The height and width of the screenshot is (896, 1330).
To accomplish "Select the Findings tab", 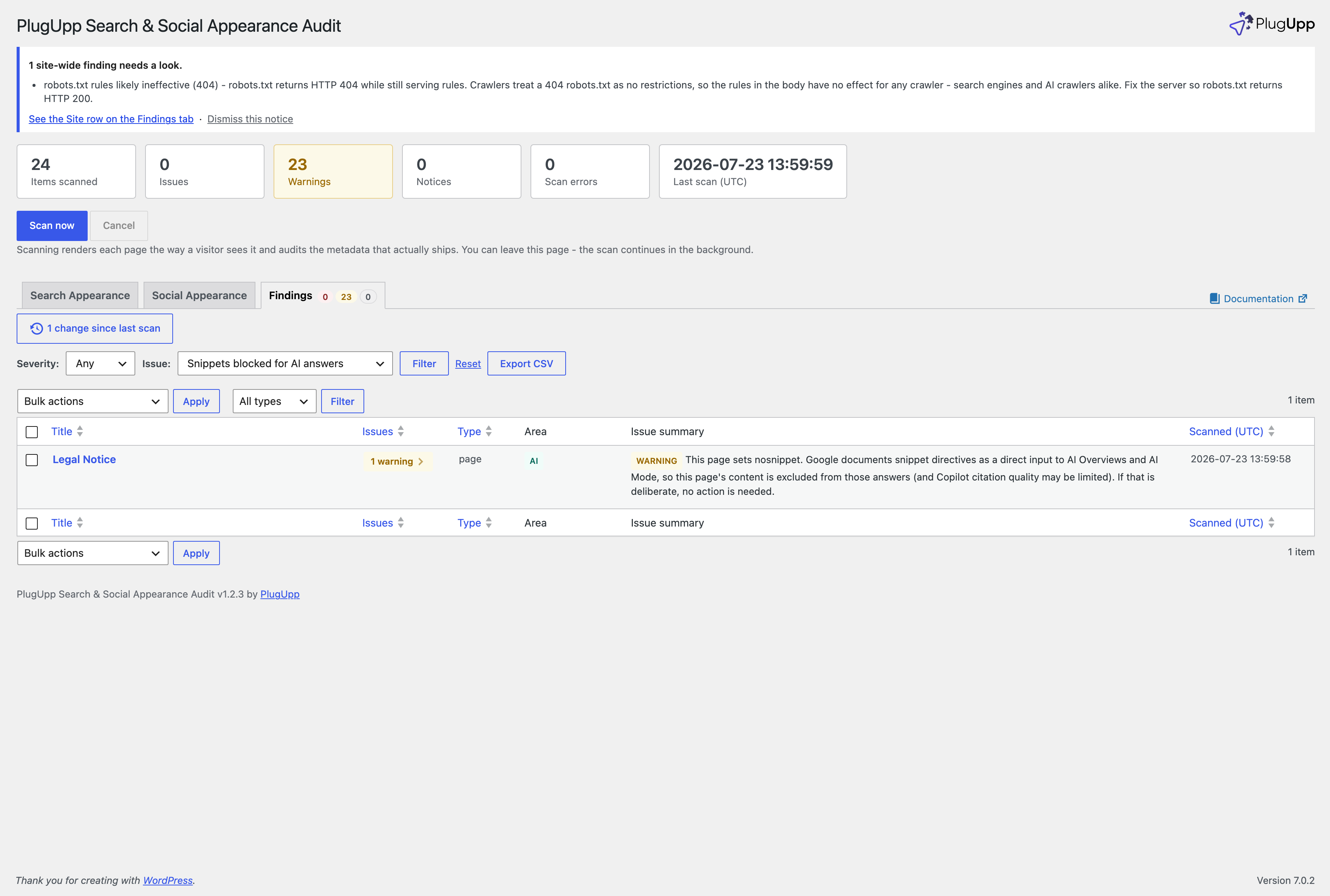I will (x=323, y=295).
